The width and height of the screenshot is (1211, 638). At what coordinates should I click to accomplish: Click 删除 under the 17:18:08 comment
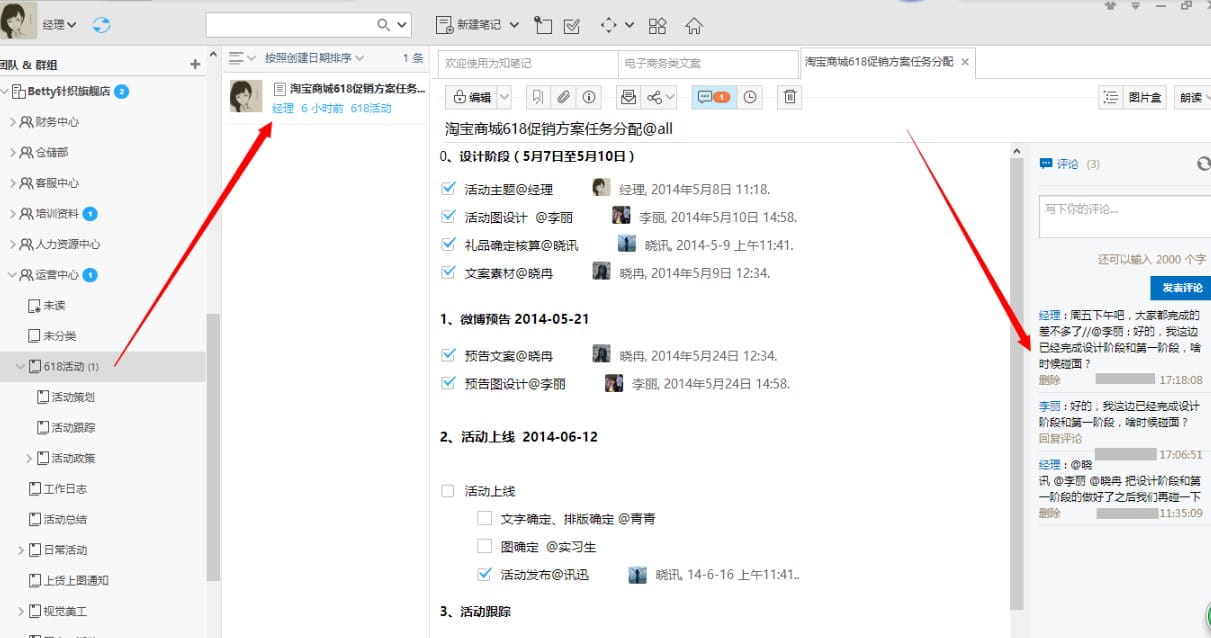point(1049,380)
